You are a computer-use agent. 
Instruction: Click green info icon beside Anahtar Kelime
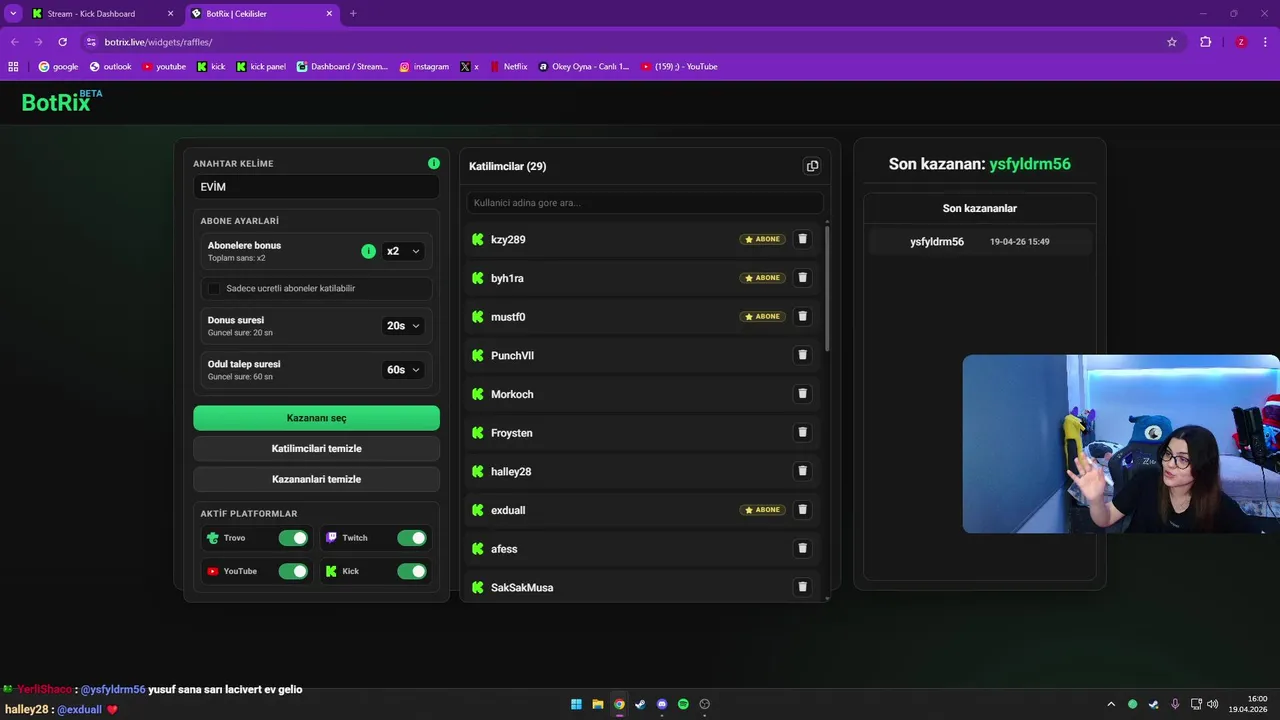click(434, 163)
